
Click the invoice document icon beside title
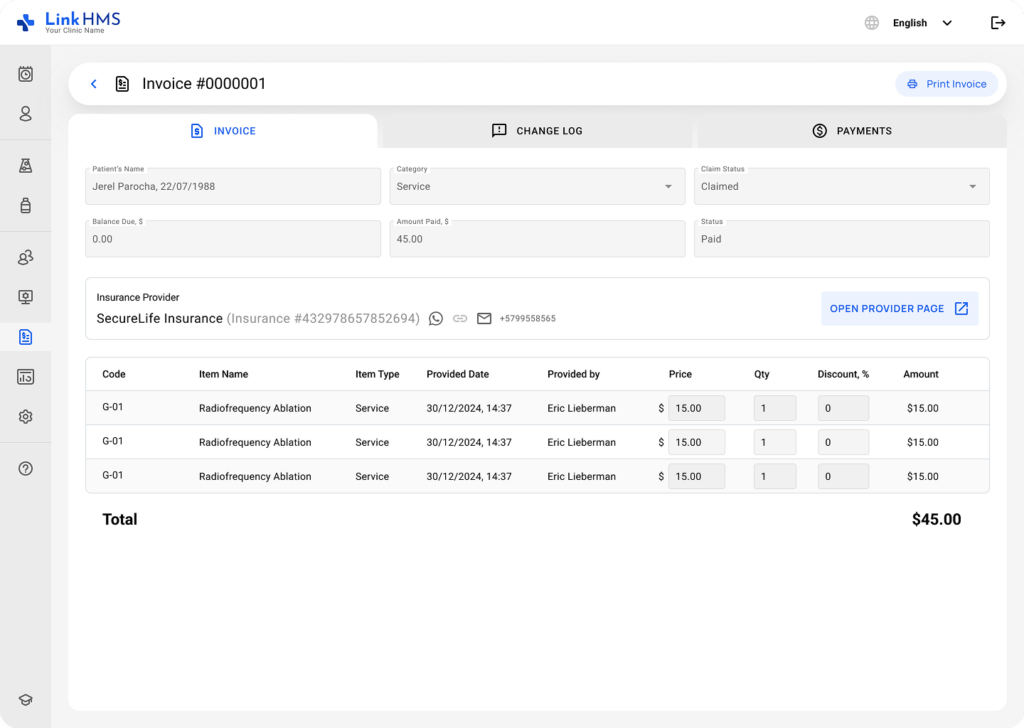pyautogui.click(x=122, y=84)
